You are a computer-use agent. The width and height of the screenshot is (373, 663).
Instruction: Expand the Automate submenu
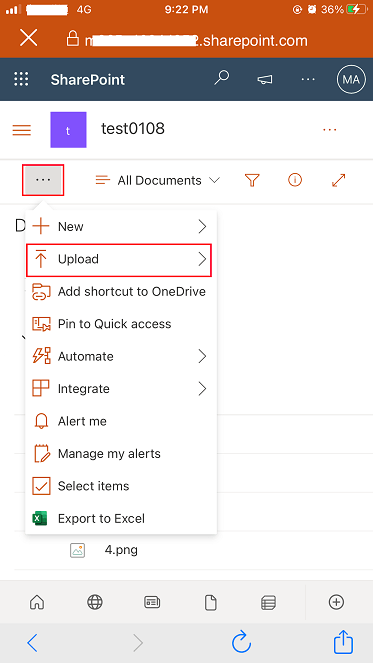coord(121,356)
